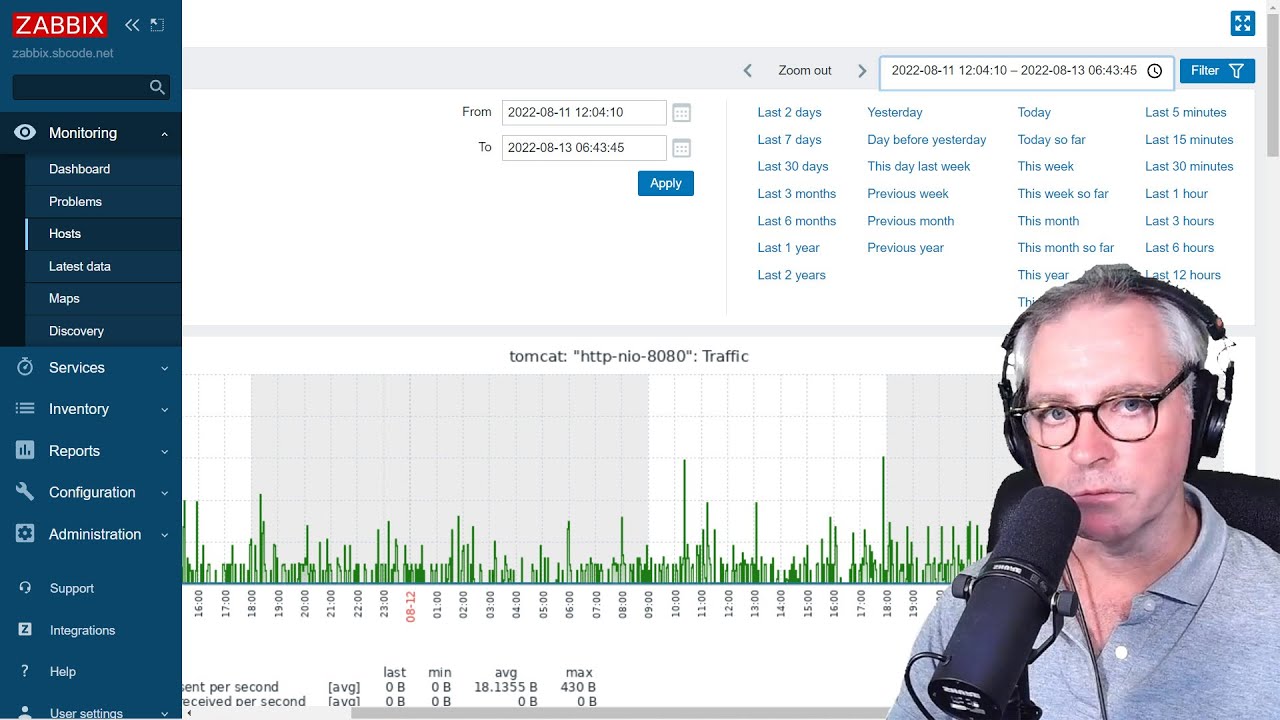
Task: Click the search magnifier icon in sidebar
Action: click(157, 87)
